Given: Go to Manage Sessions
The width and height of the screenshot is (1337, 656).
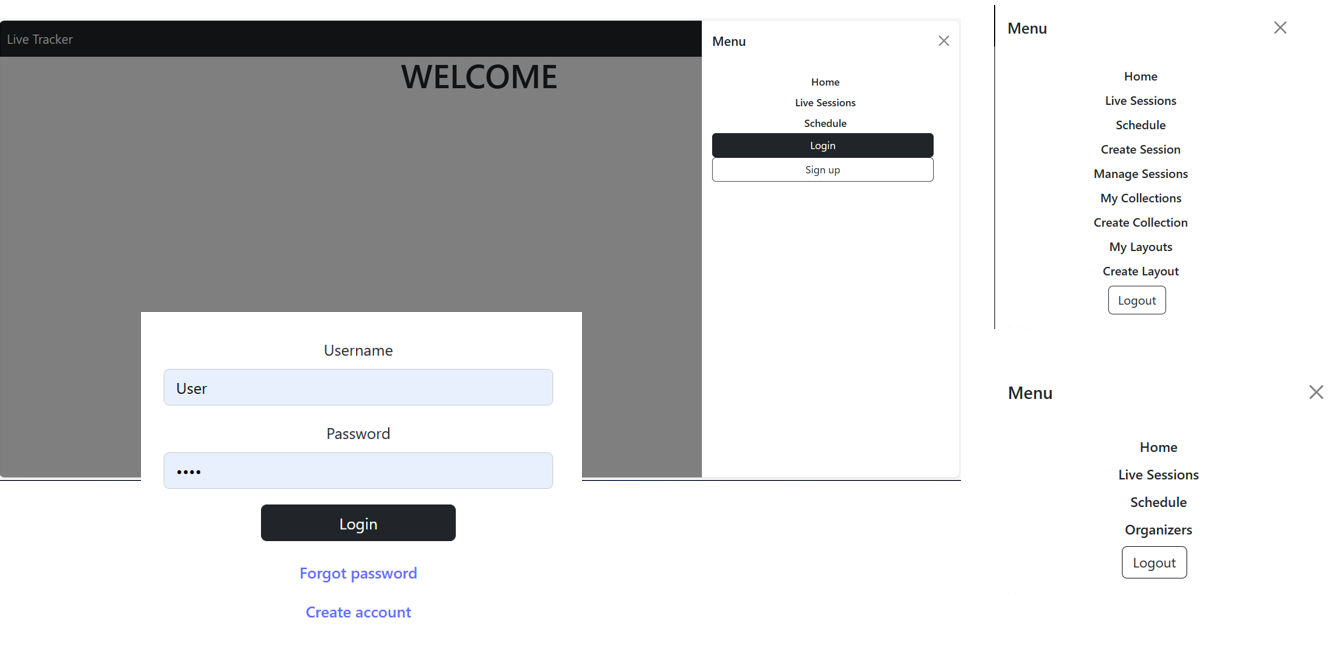Looking at the screenshot, I should coord(1140,174).
